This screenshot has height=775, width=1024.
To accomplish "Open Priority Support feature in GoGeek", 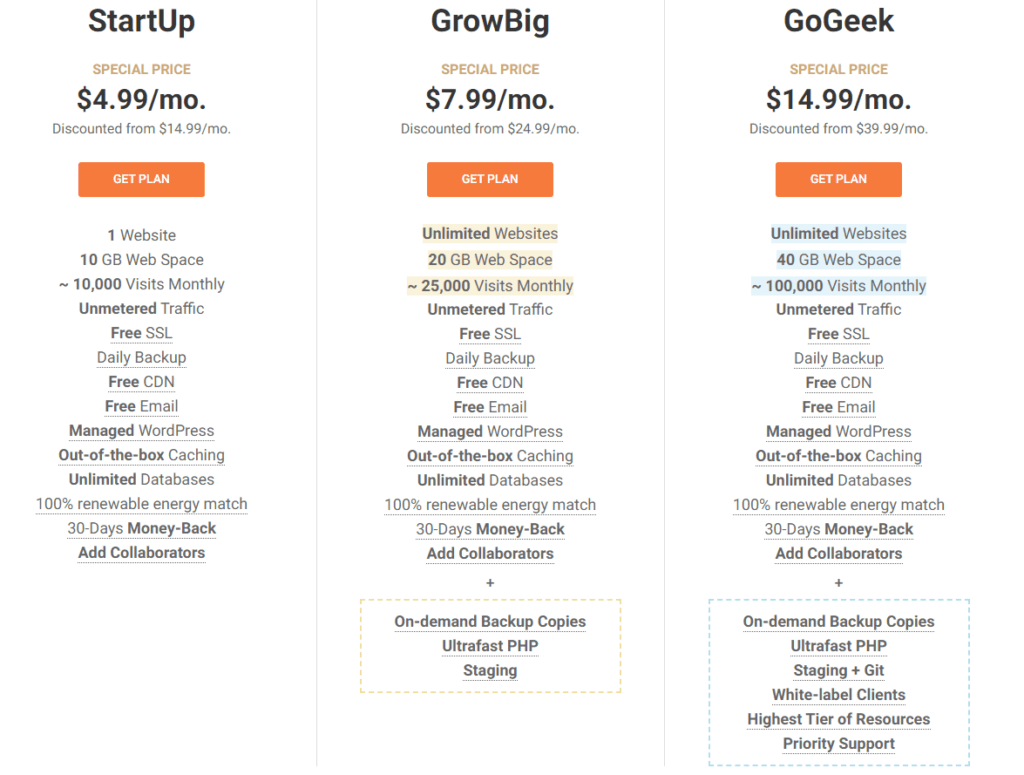I will (x=838, y=744).
